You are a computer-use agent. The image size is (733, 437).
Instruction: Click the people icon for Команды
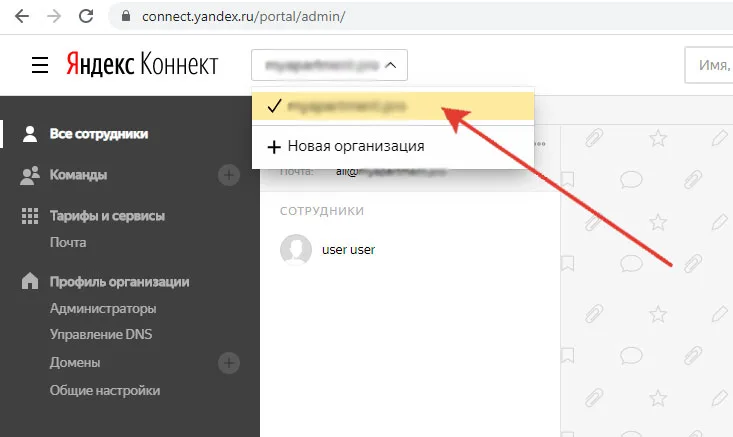30,175
